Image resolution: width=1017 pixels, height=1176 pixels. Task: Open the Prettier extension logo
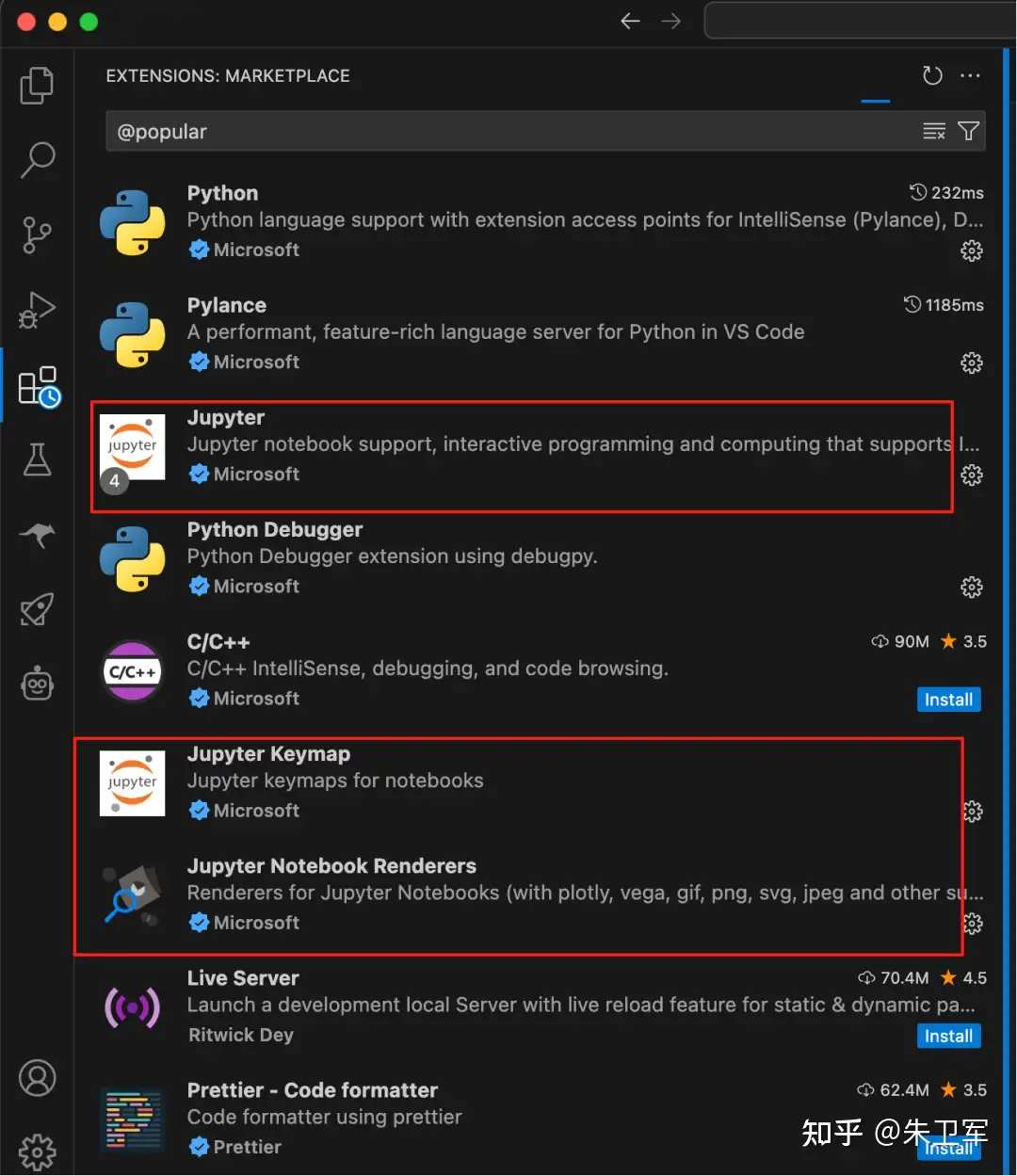coord(133,1120)
